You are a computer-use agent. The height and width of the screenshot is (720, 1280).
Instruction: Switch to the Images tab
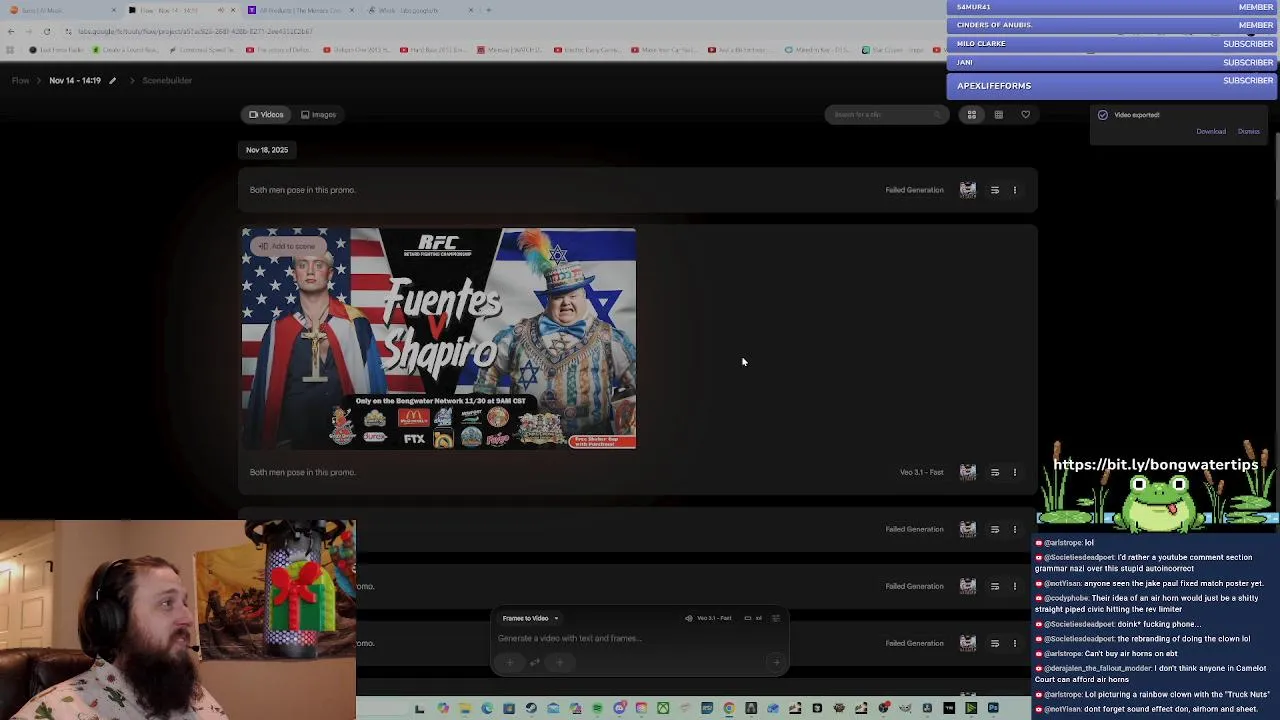coord(318,114)
